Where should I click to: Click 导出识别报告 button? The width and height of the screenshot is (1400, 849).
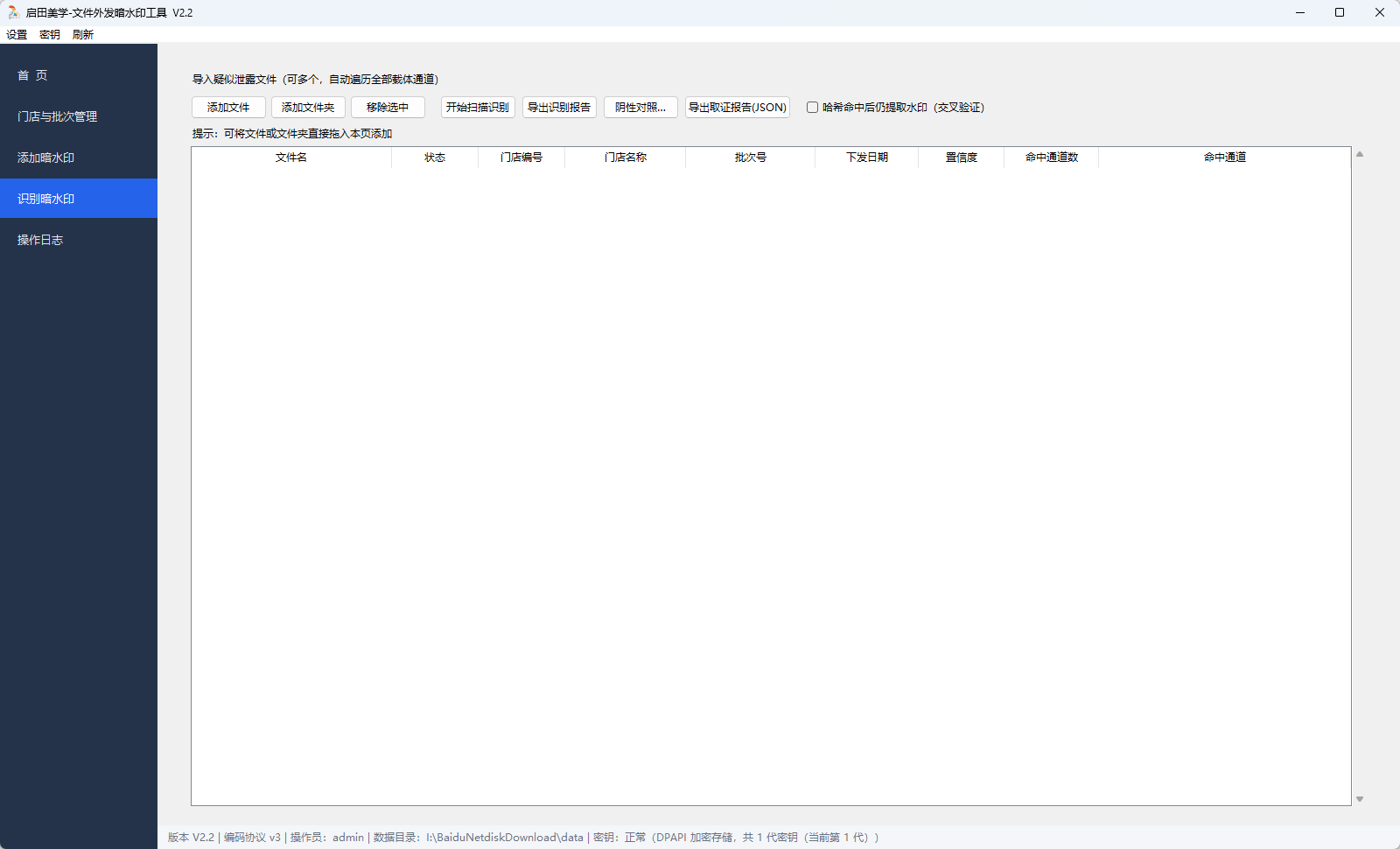(x=559, y=108)
